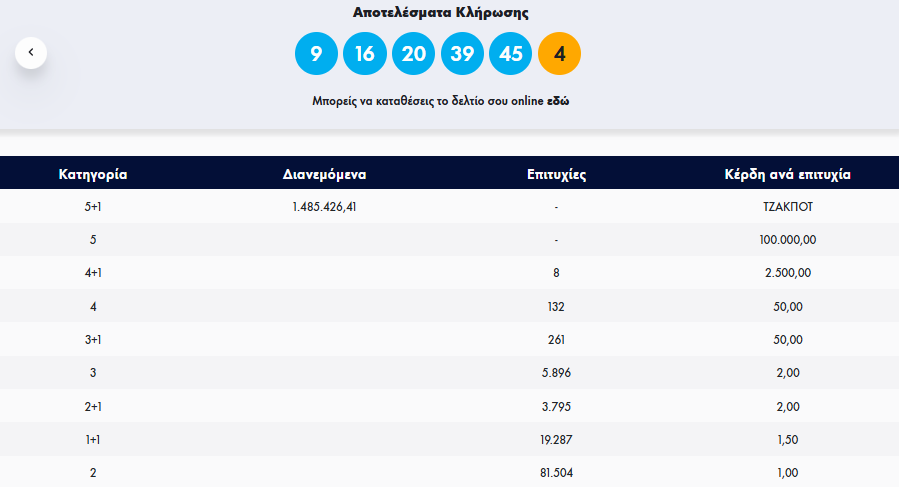Click the 1.485.426,41 distributed amount
The image size is (899, 487).
coord(325,207)
